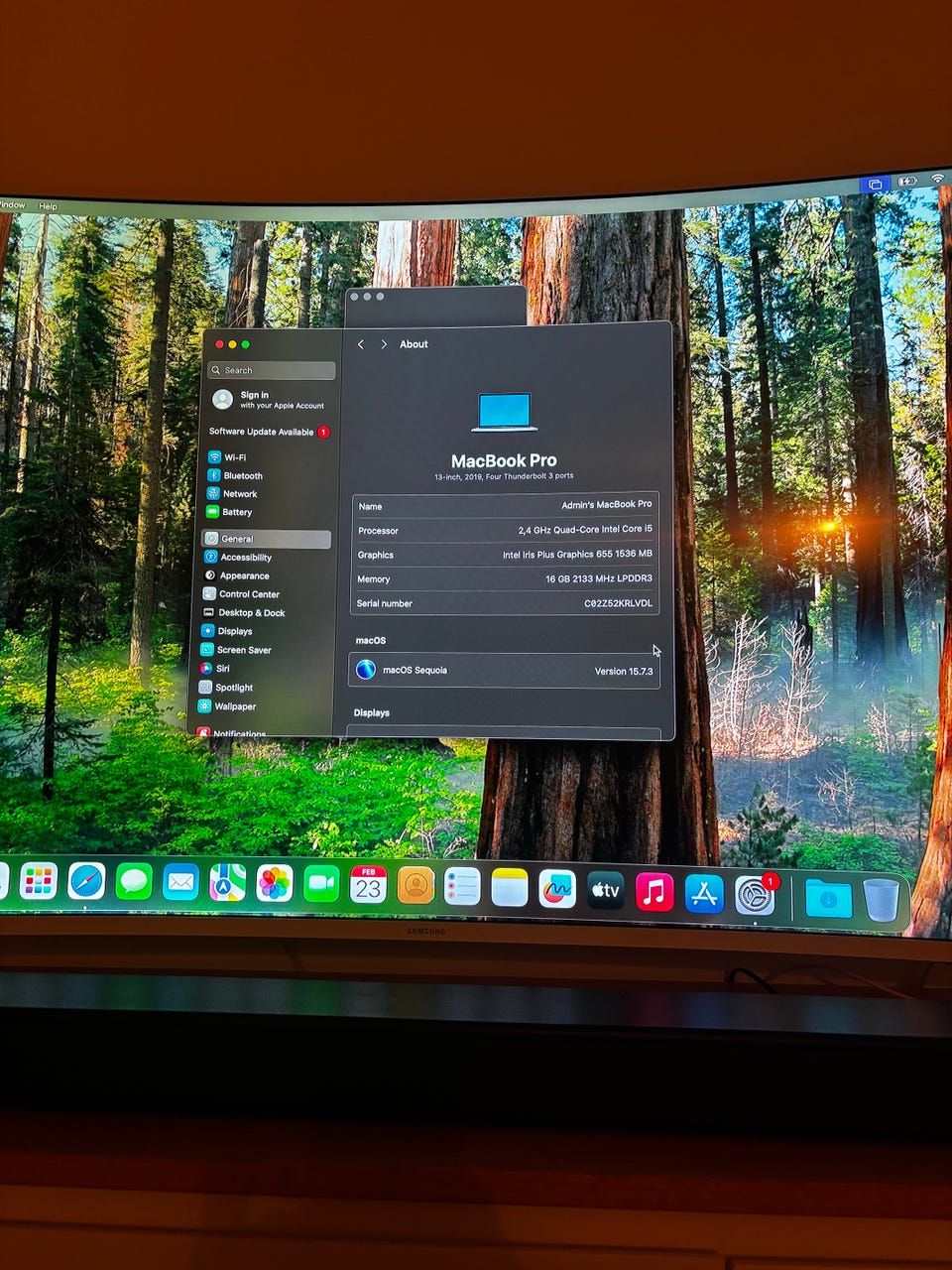Open the Trash in the Dock
This screenshot has width=952, height=1270.
(x=881, y=900)
